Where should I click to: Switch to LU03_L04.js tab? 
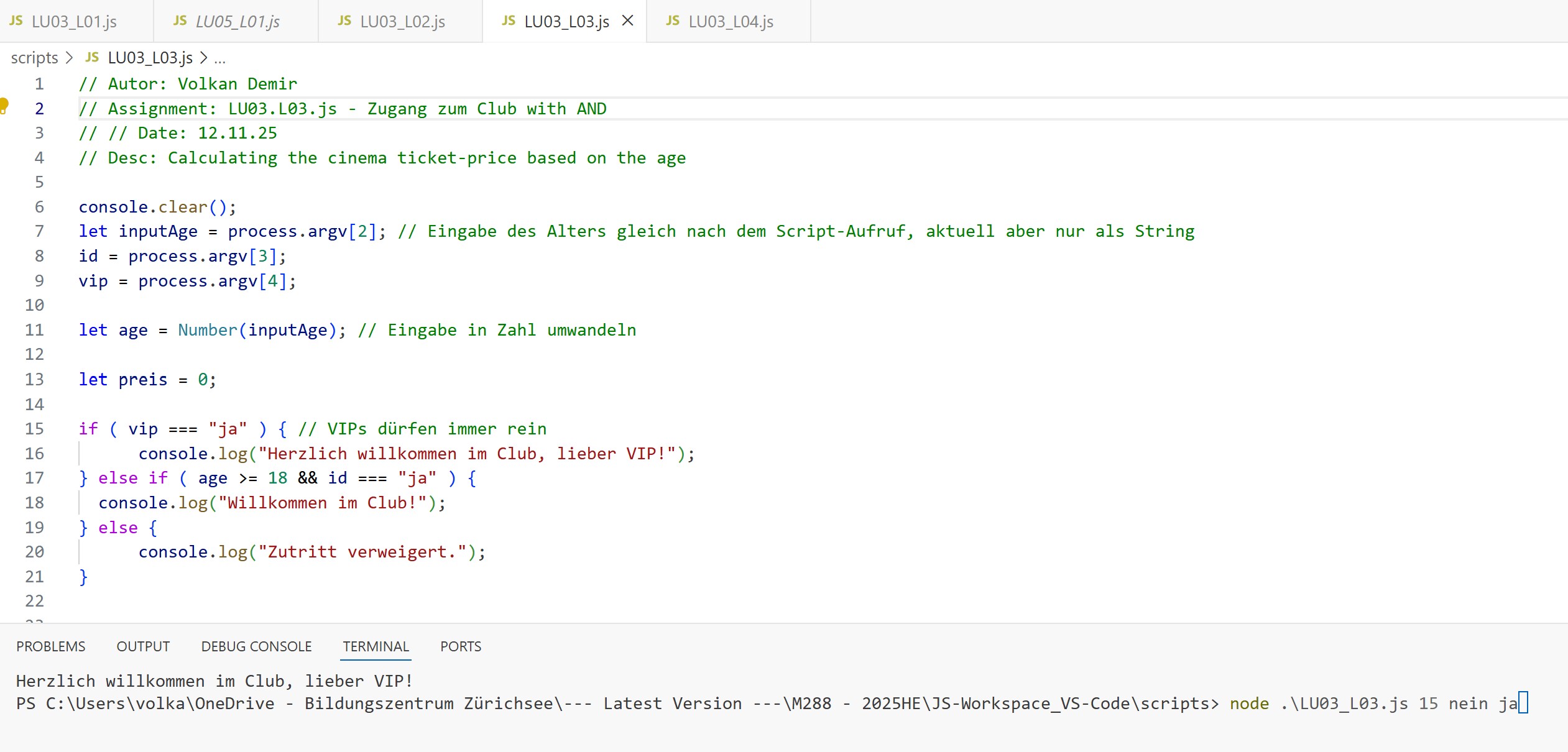coord(731,22)
